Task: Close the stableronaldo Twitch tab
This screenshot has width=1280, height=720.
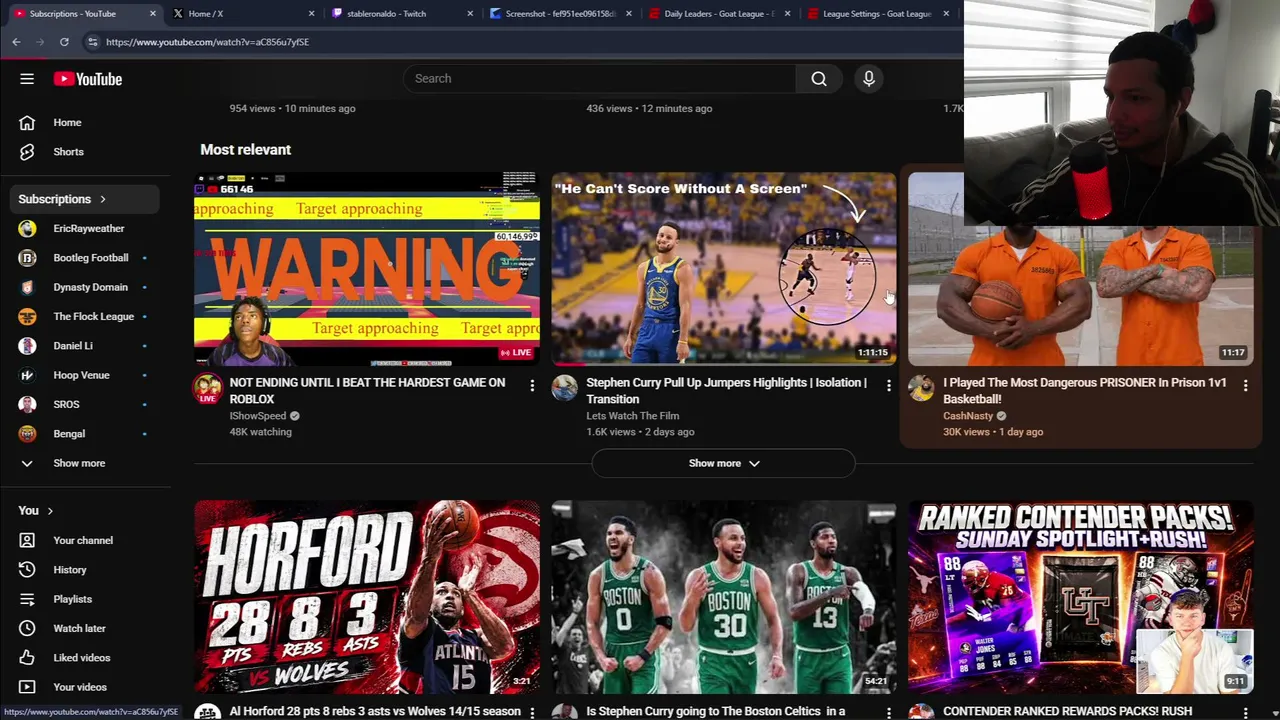Action: pyautogui.click(x=470, y=14)
